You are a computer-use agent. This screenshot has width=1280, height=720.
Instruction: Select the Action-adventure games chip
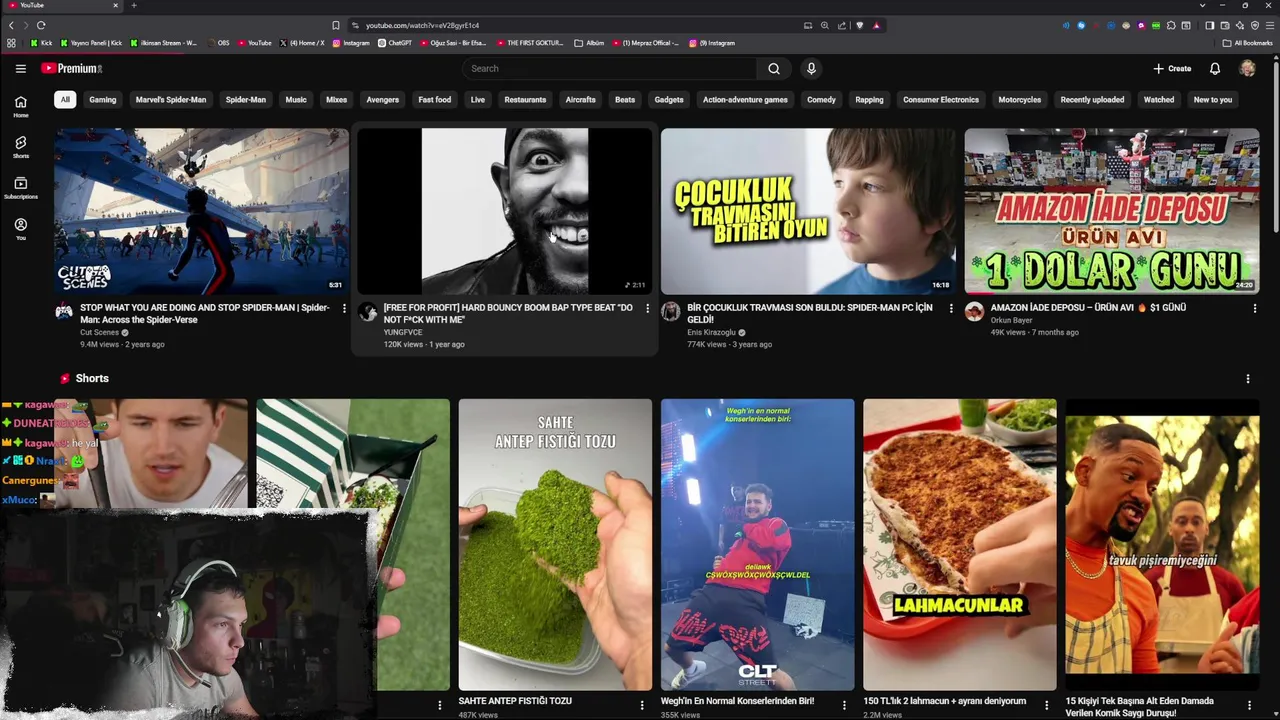click(745, 100)
